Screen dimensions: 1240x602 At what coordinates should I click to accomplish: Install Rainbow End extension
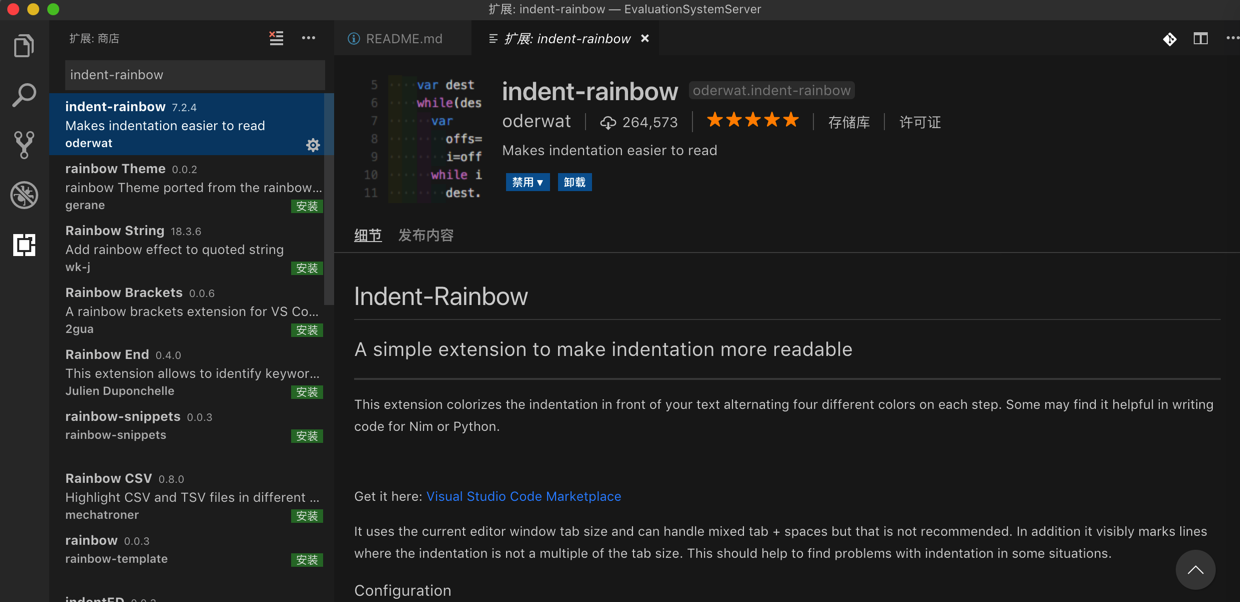point(307,392)
